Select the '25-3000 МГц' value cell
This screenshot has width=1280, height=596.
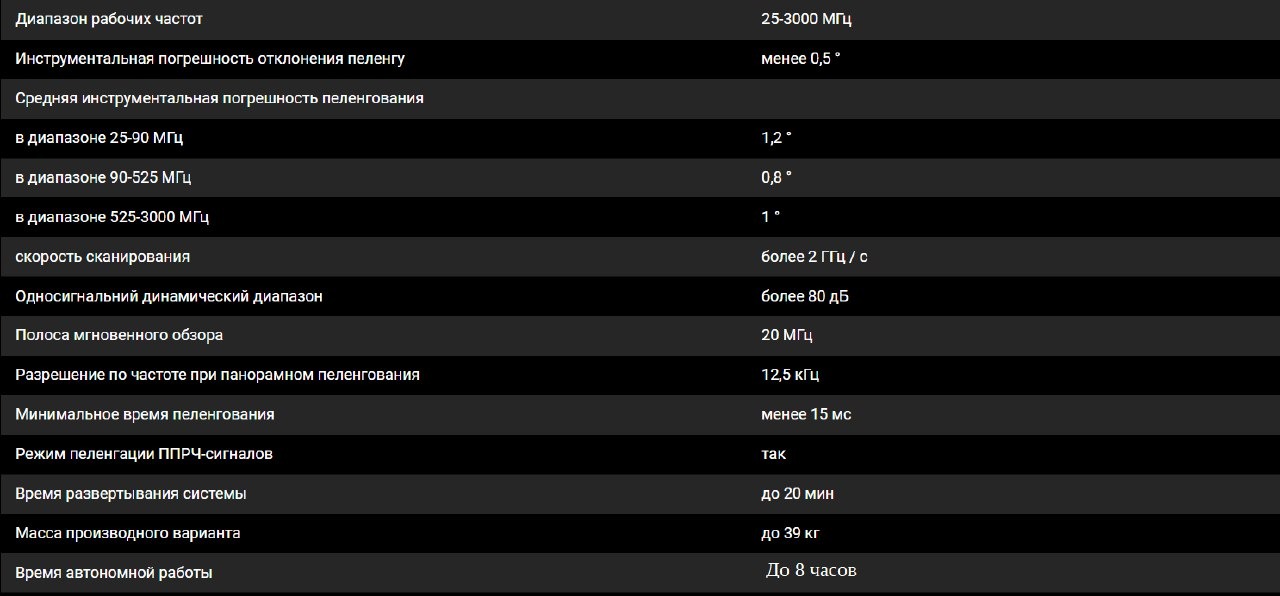806,19
